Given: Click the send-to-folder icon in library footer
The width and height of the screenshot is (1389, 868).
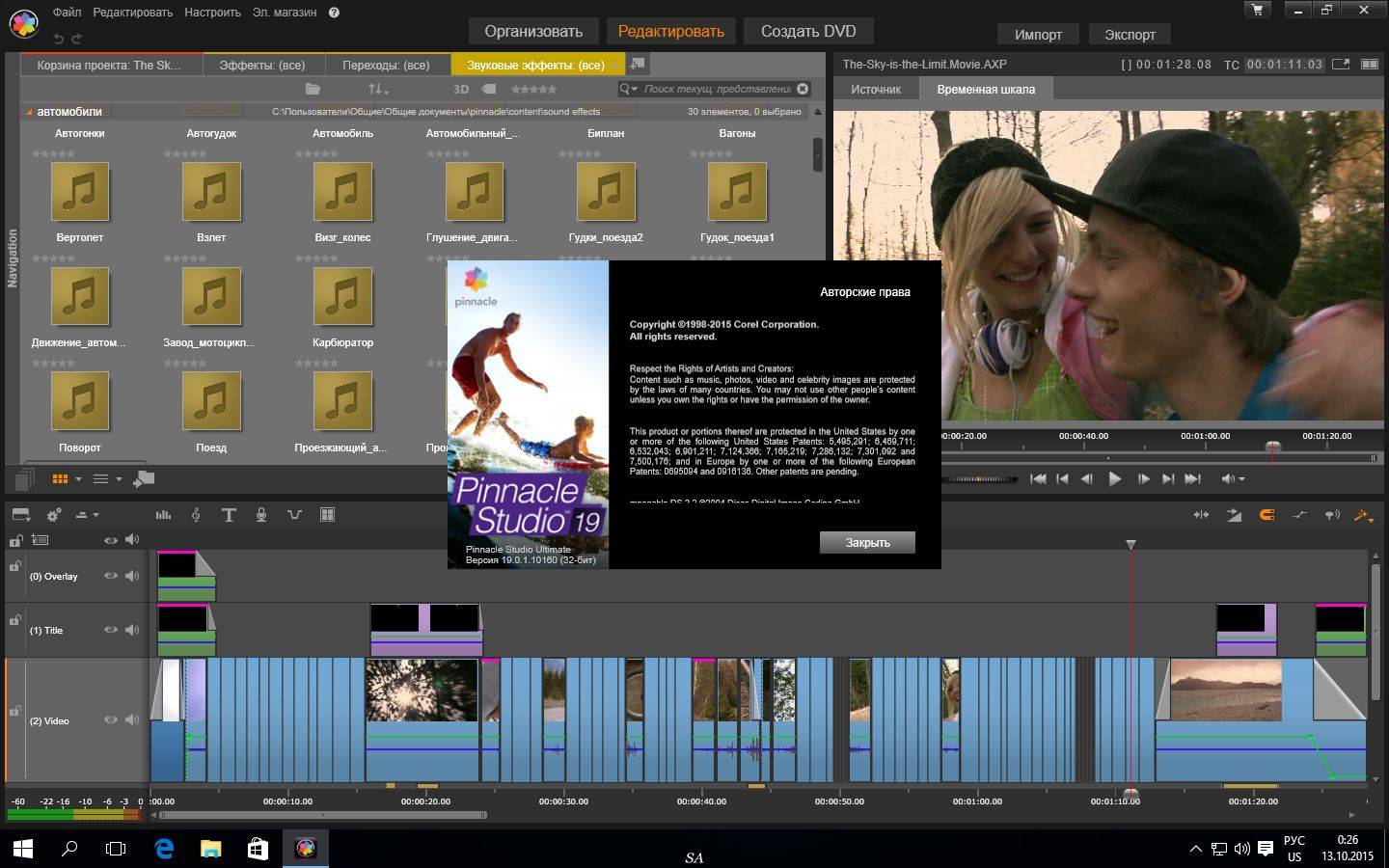Looking at the screenshot, I should tap(144, 478).
